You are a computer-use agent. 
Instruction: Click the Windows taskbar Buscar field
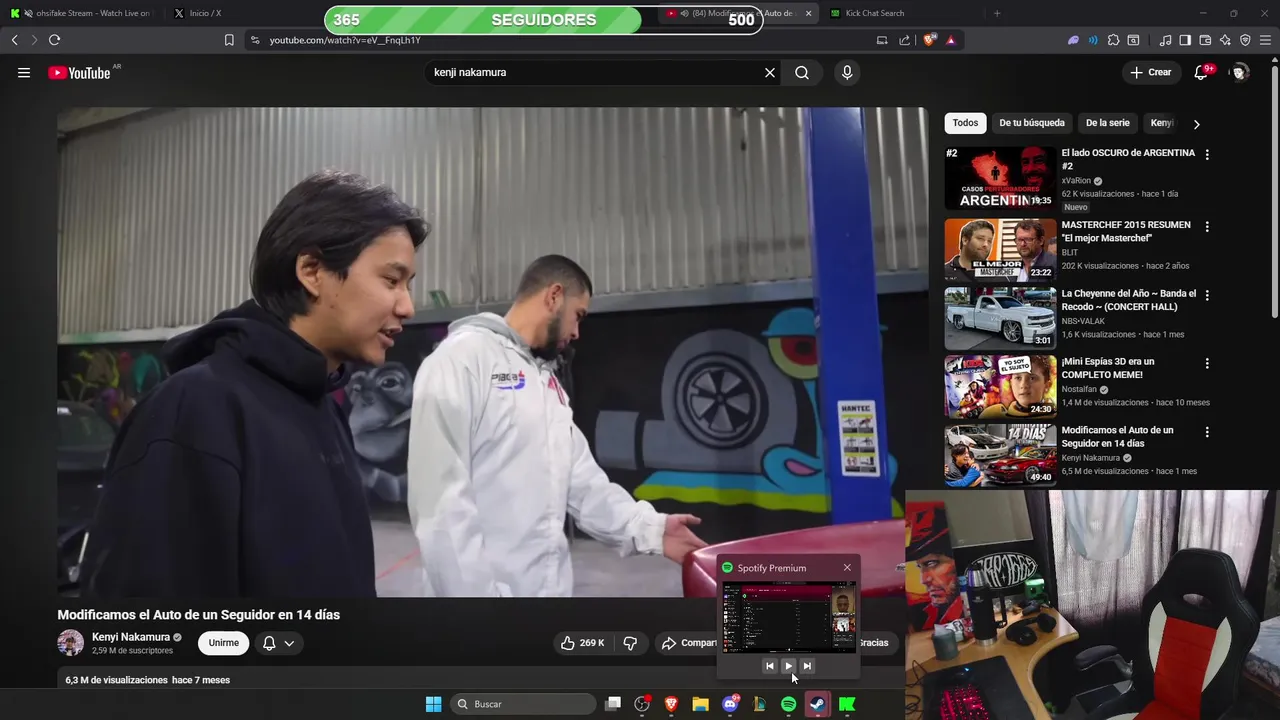(x=521, y=704)
